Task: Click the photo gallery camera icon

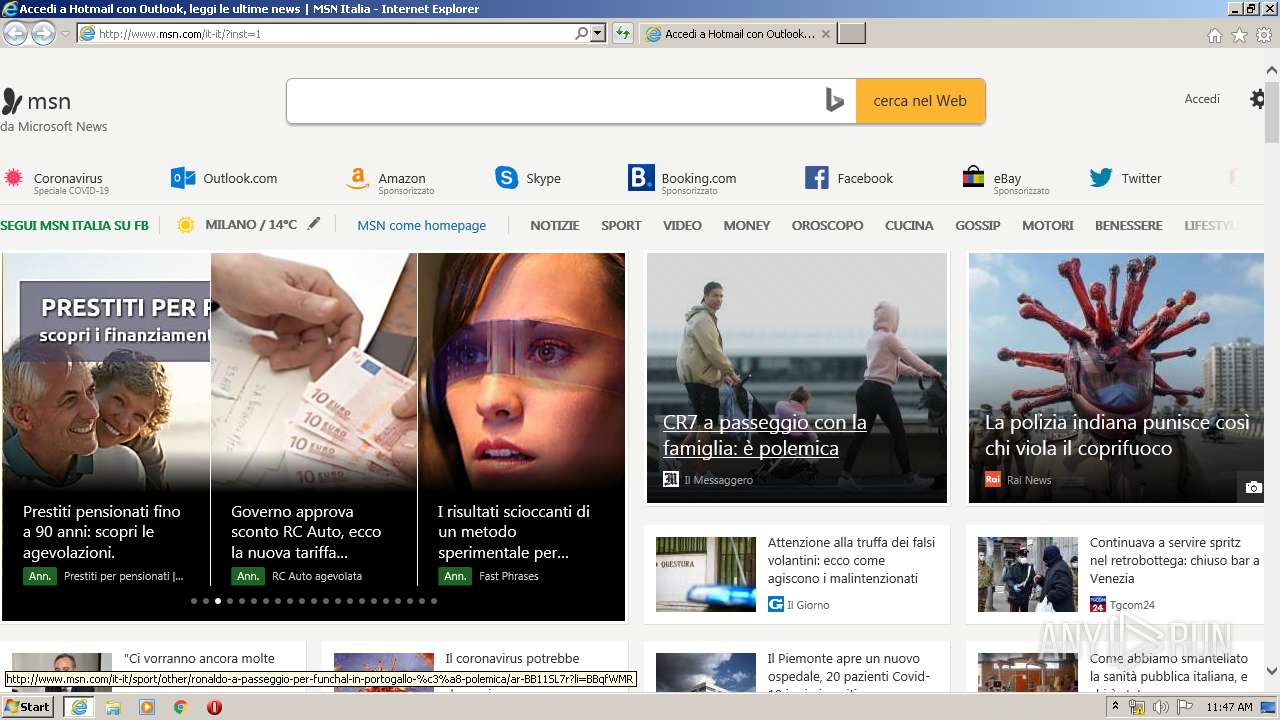Action: pyautogui.click(x=1253, y=487)
